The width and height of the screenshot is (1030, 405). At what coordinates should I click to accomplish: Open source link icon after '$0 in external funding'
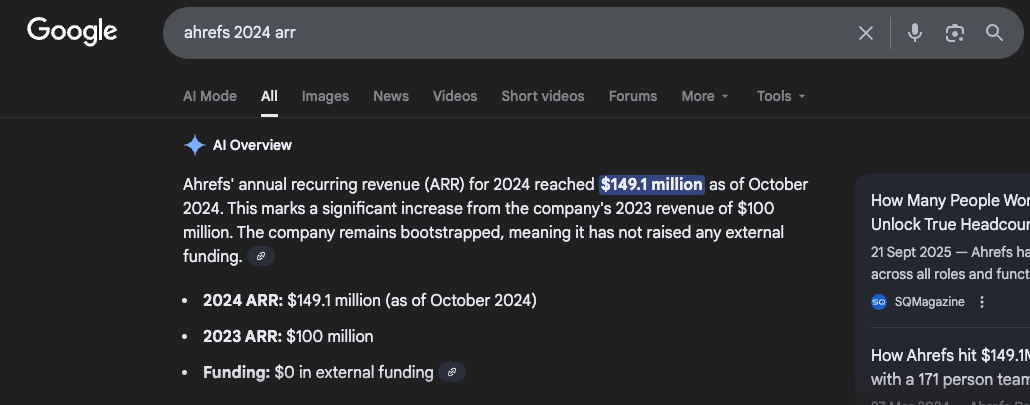(452, 372)
